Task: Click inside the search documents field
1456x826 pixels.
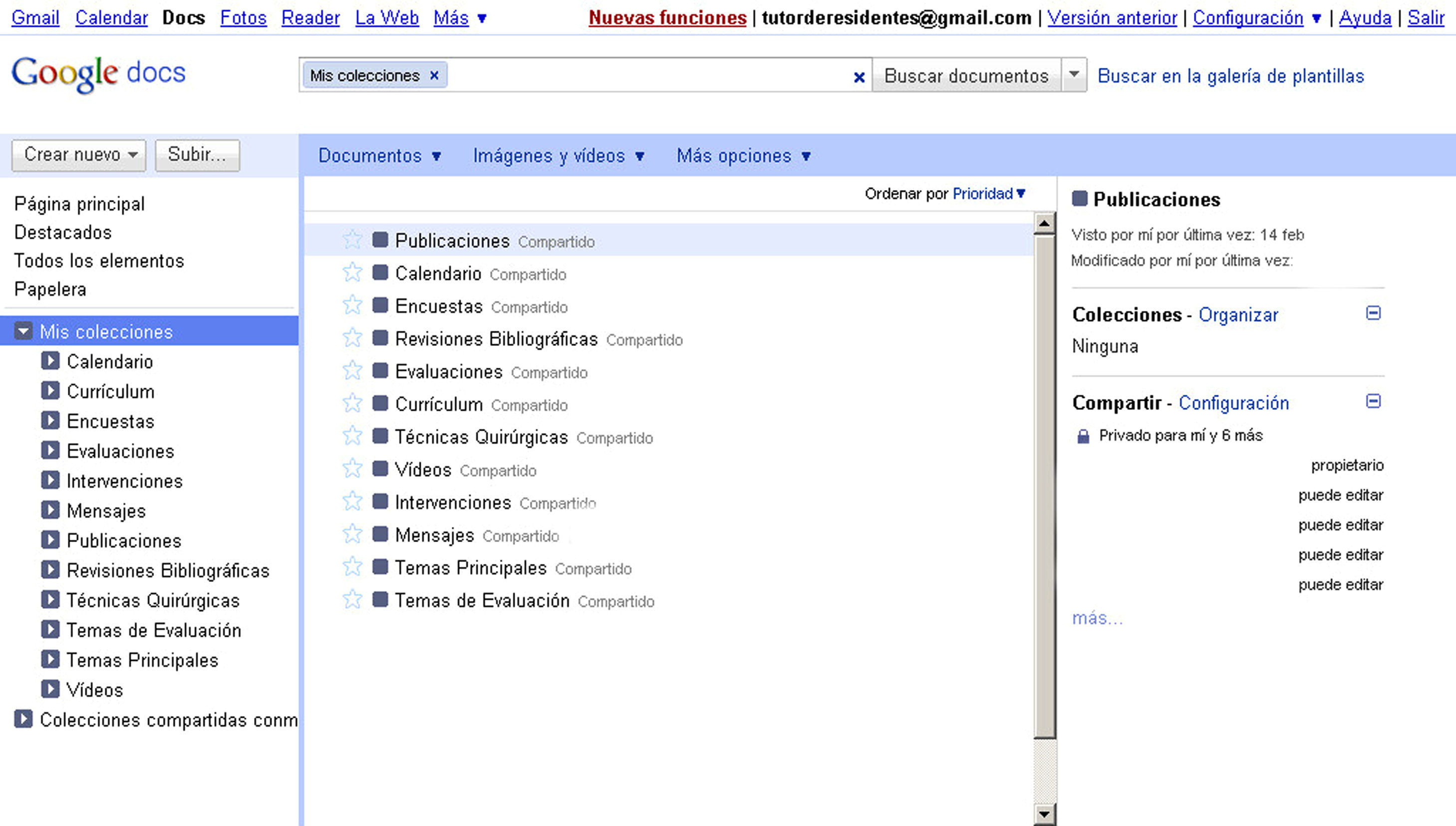Action: [x=646, y=75]
